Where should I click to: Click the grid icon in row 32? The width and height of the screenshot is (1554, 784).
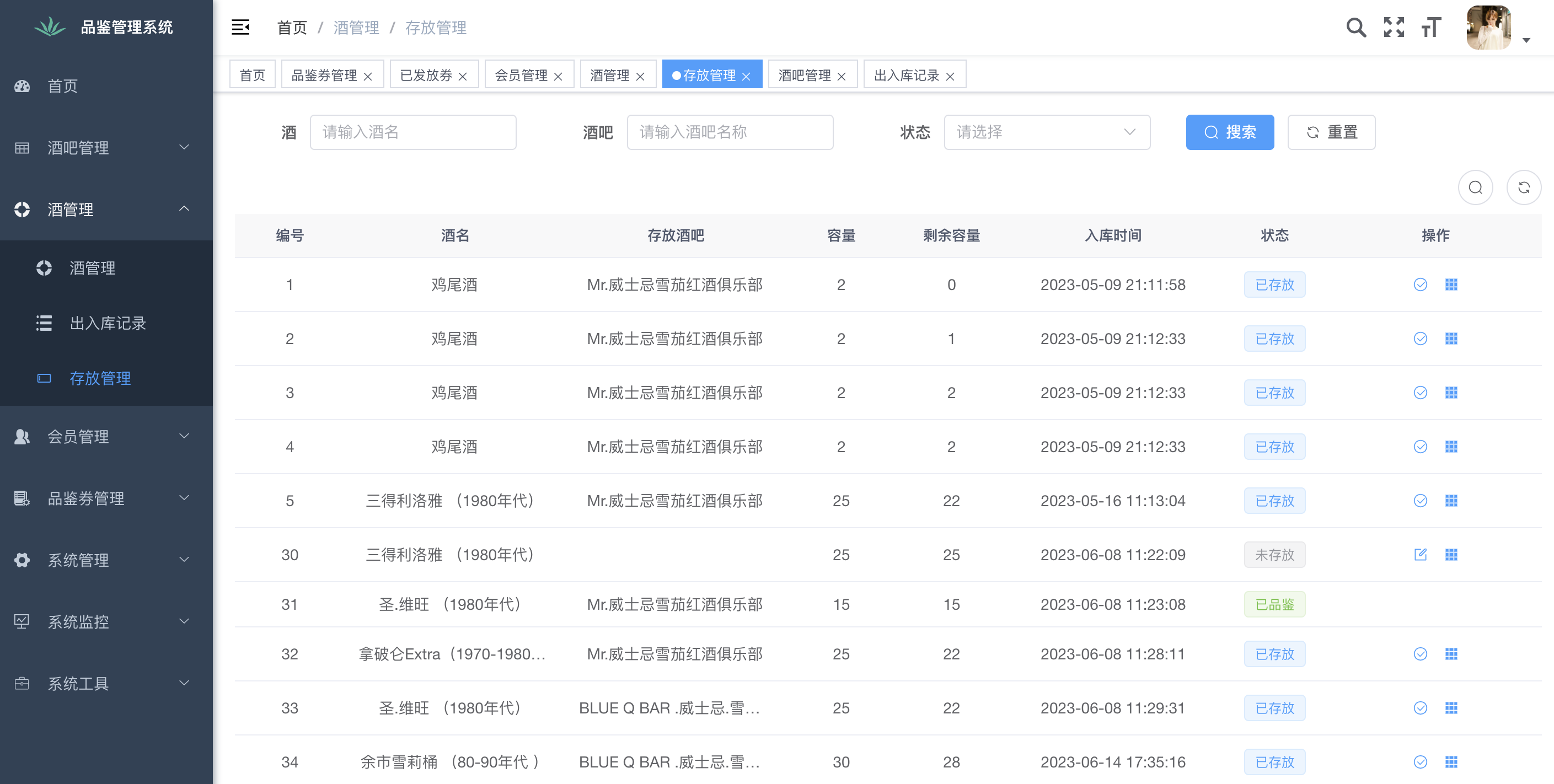(x=1451, y=654)
